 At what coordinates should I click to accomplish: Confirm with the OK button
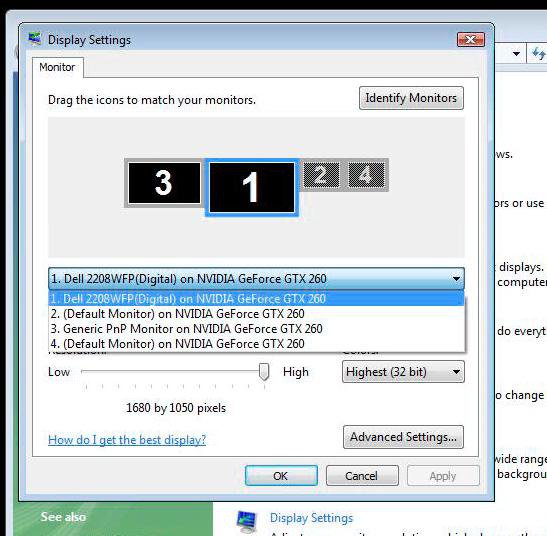click(x=281, y=476)
